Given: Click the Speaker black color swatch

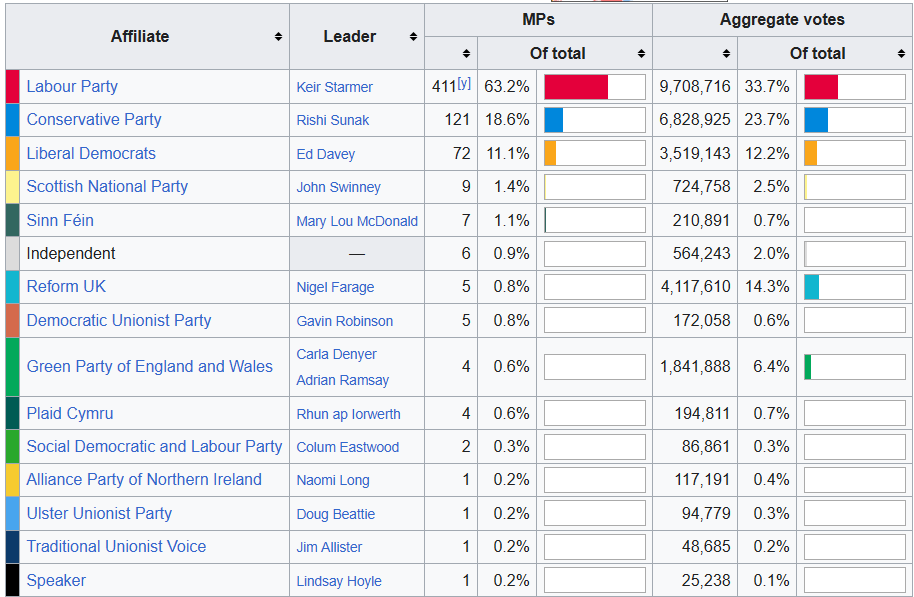Looking at the screenshot, I should point(13,580).
